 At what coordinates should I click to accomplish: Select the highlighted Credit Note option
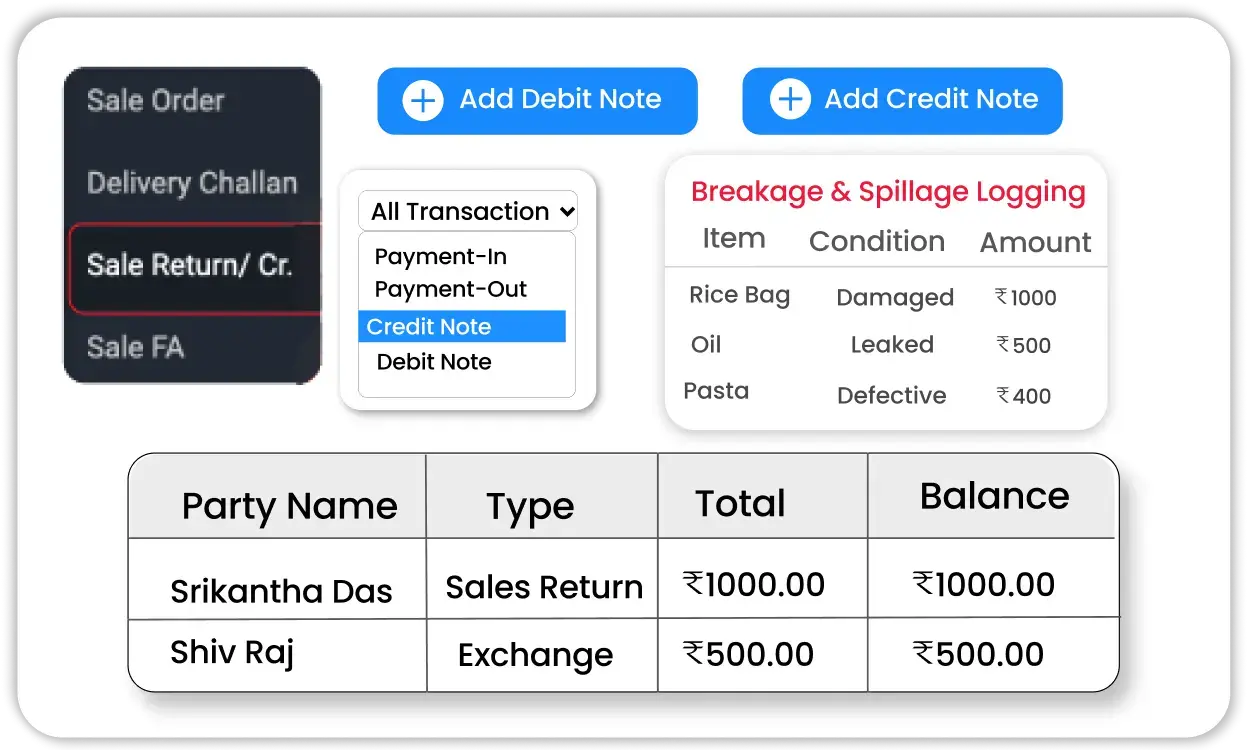(x=430, y=326)
